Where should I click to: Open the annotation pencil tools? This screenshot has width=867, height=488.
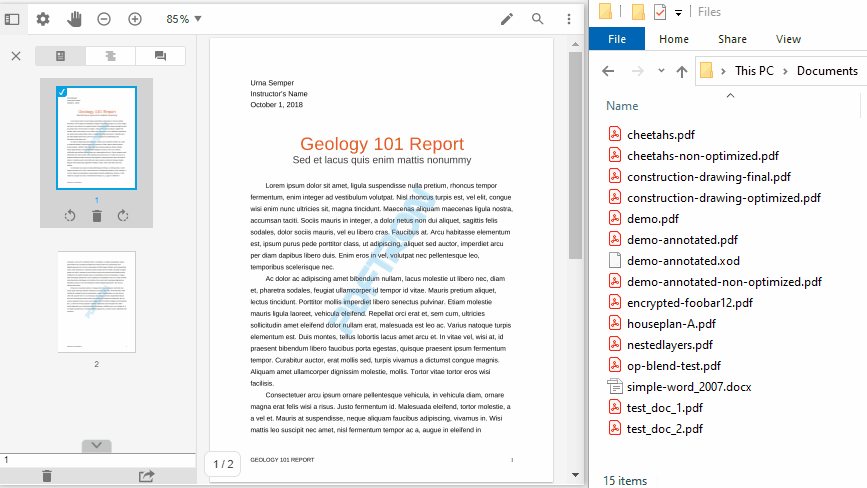tap(507, 19)
